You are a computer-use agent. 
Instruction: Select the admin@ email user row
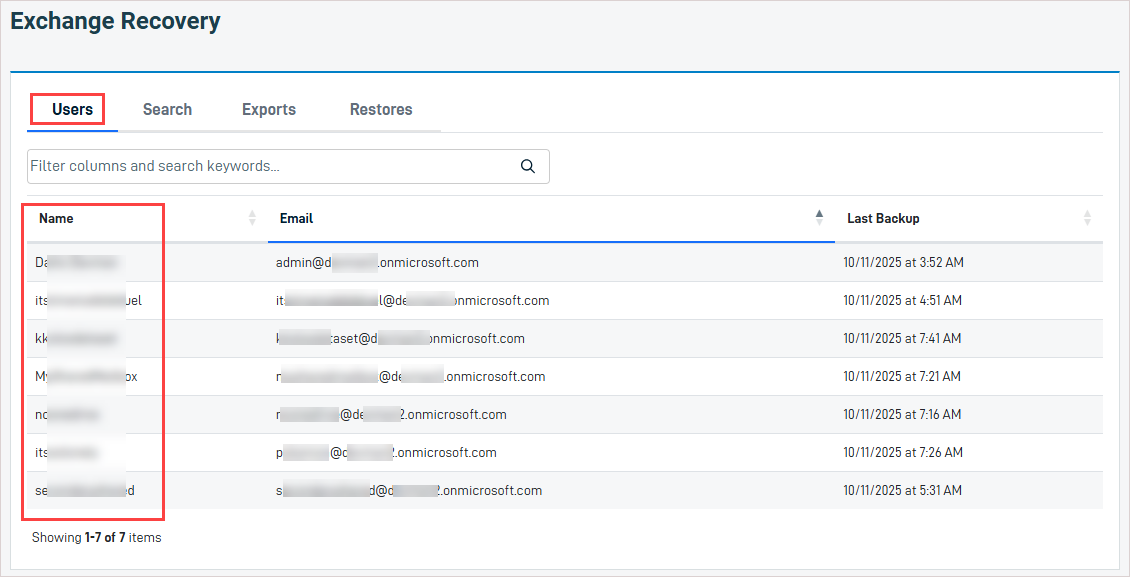[x=565, y=263]
